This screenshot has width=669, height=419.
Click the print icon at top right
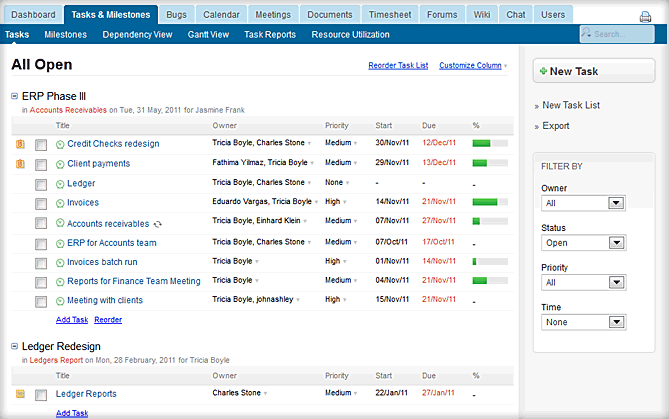645,16
